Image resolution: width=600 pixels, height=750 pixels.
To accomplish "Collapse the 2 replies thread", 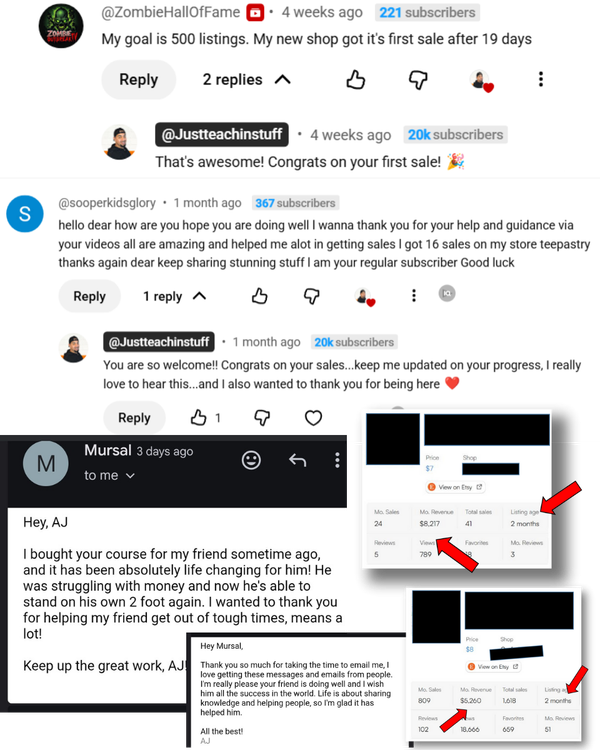I will coord(247,79).
